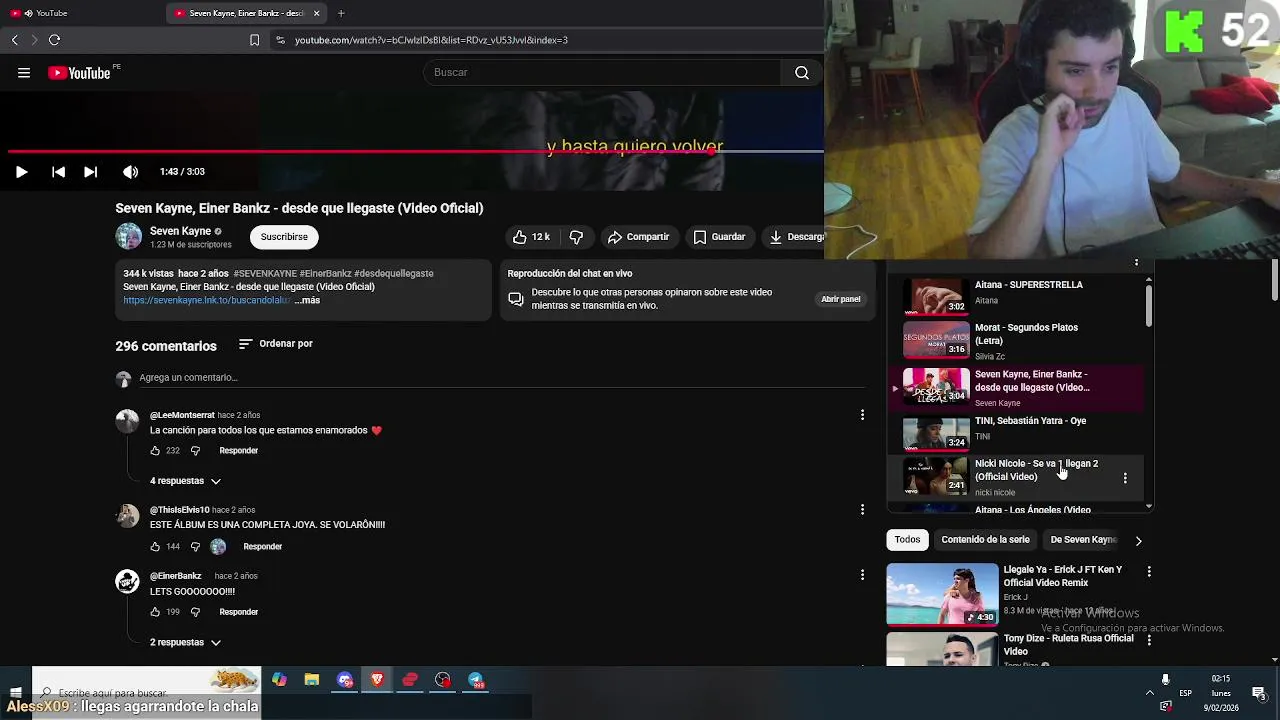Subscribe to the Seven Kayne channel
1280x720 pixels.
284,237
